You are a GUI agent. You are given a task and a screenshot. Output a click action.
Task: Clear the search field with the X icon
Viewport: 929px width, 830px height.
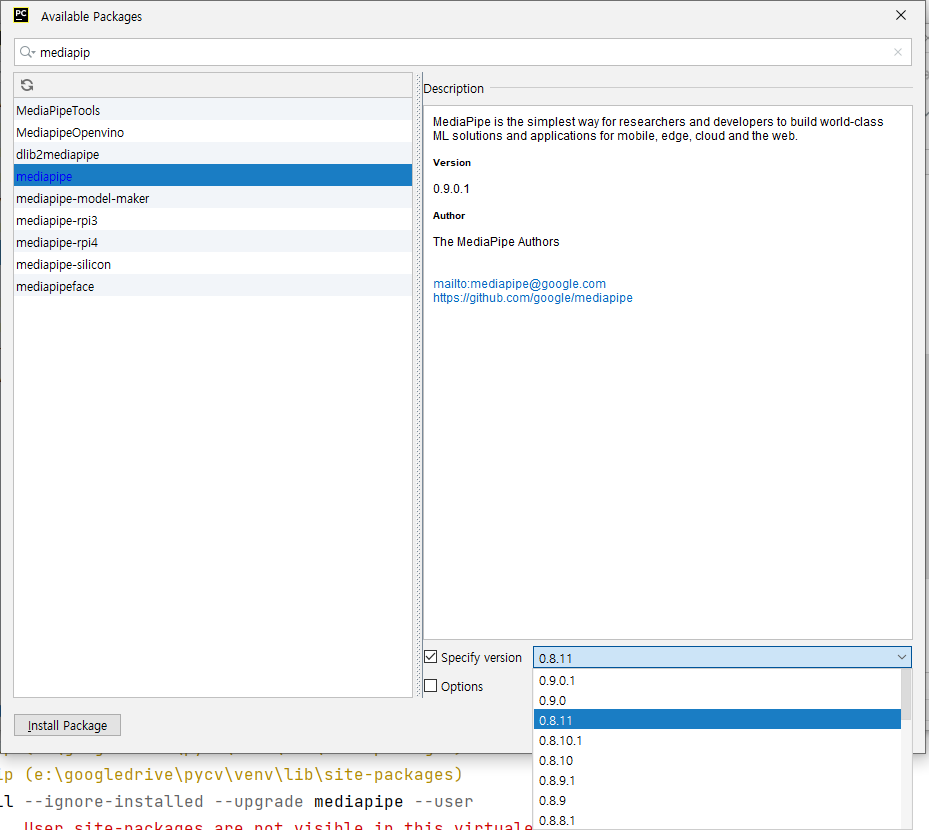click(898, 52)
